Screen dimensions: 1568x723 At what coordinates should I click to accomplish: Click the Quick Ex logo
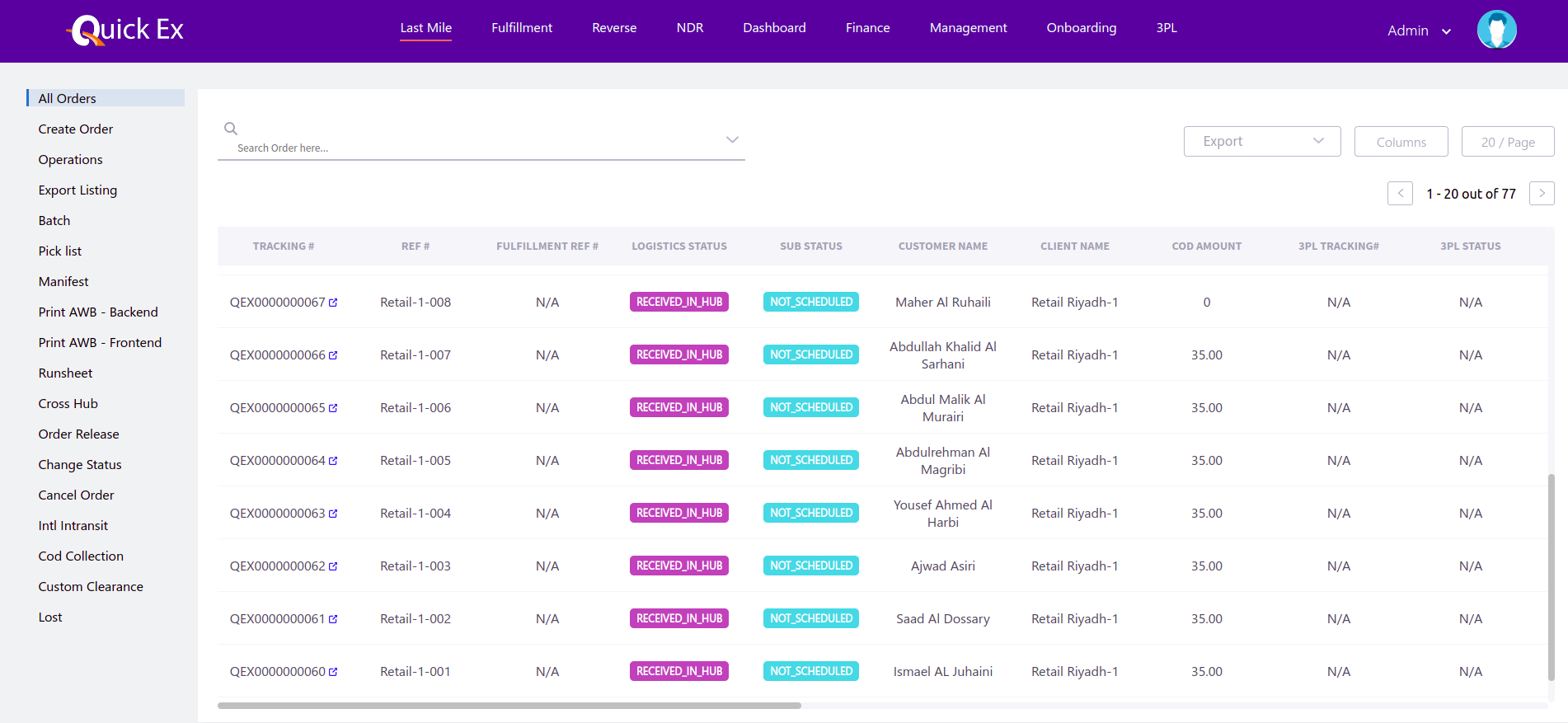coord(125,30)
